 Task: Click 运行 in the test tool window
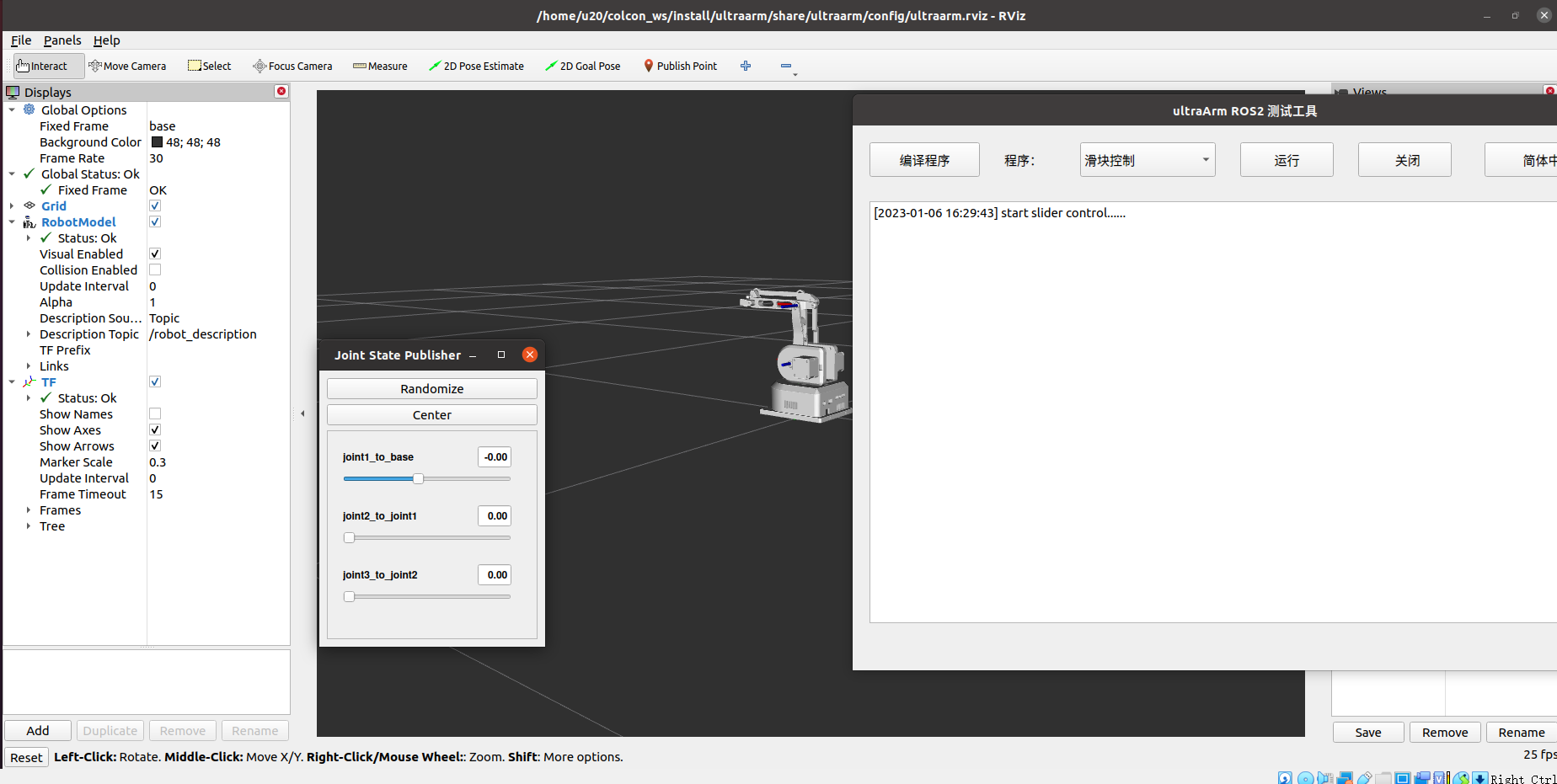pyautogui.click(x=1286, y=159)
